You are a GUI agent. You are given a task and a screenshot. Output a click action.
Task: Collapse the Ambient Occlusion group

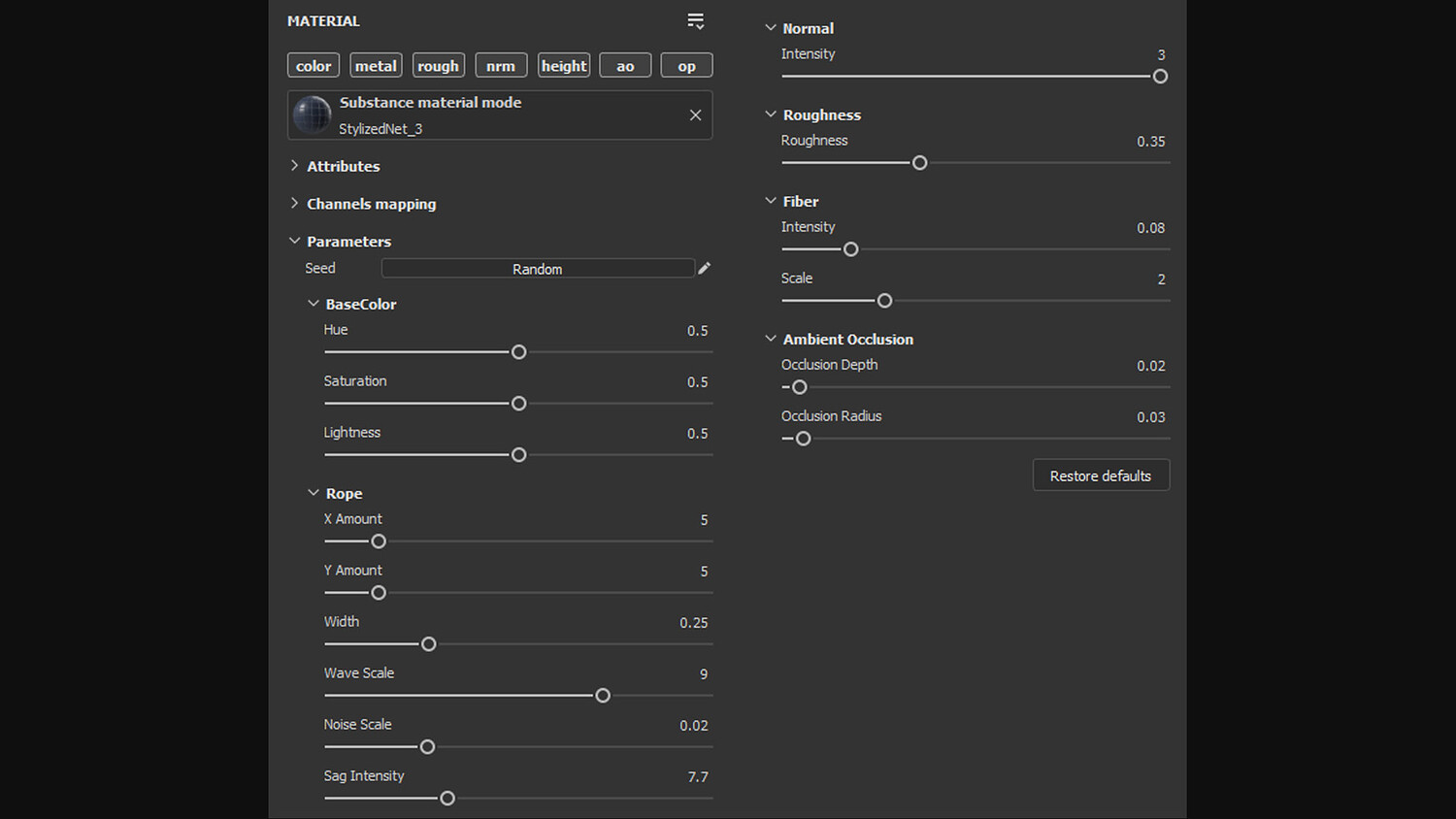[x=771, y=339]
